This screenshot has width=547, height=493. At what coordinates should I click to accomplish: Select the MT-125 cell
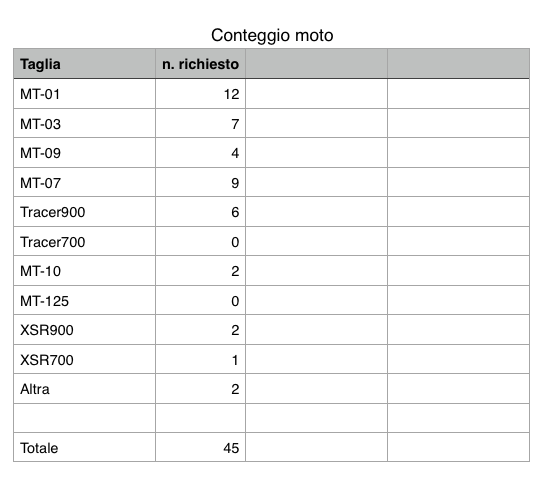tap(84, 300)
